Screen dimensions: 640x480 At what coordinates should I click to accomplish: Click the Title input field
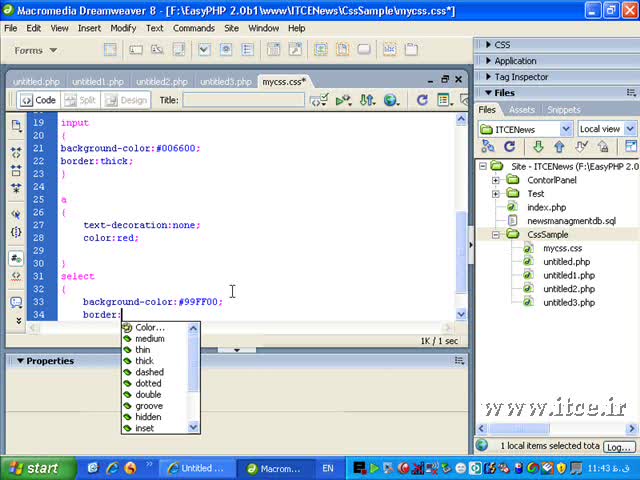pos(244,100)
